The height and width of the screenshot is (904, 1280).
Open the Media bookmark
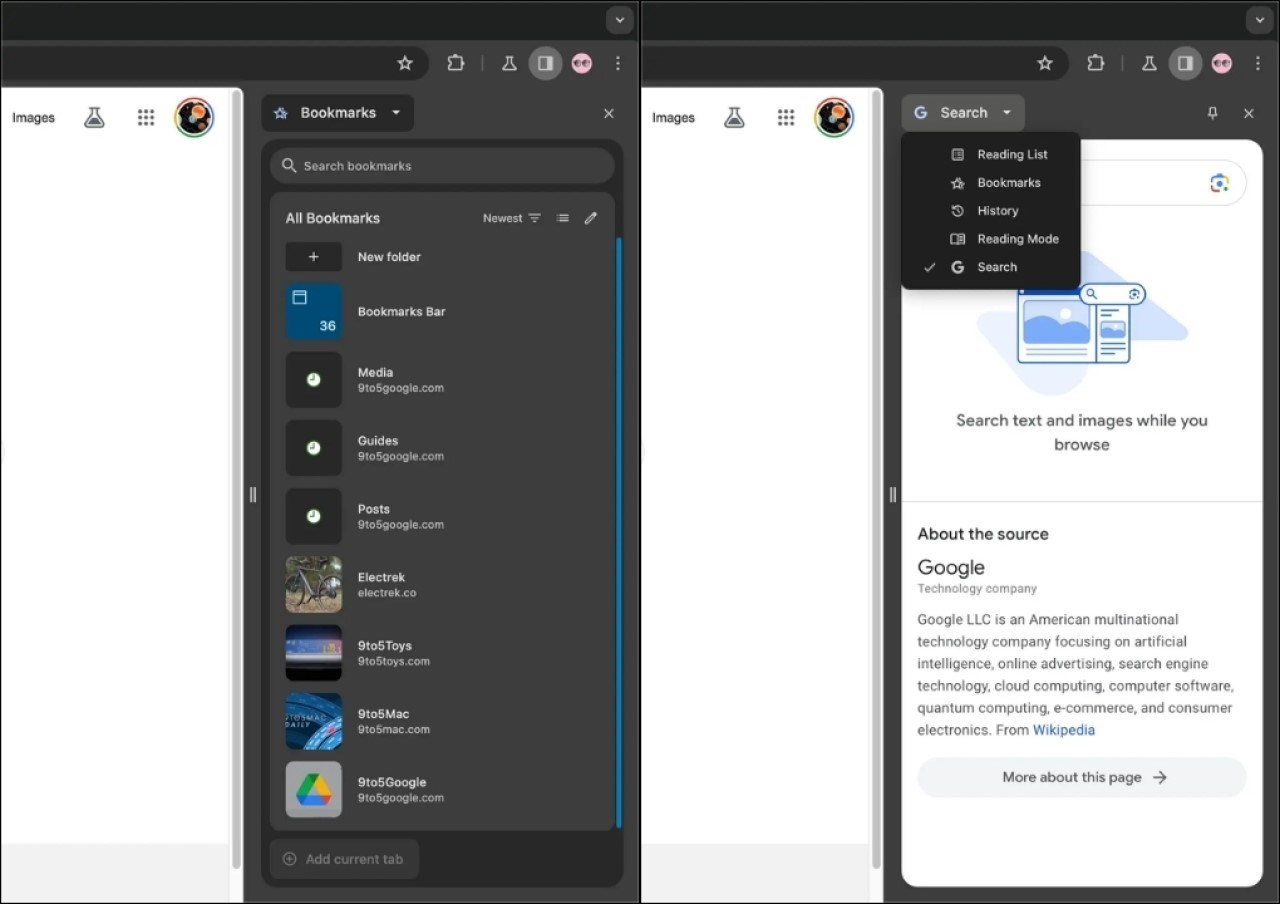coord(442,380)
